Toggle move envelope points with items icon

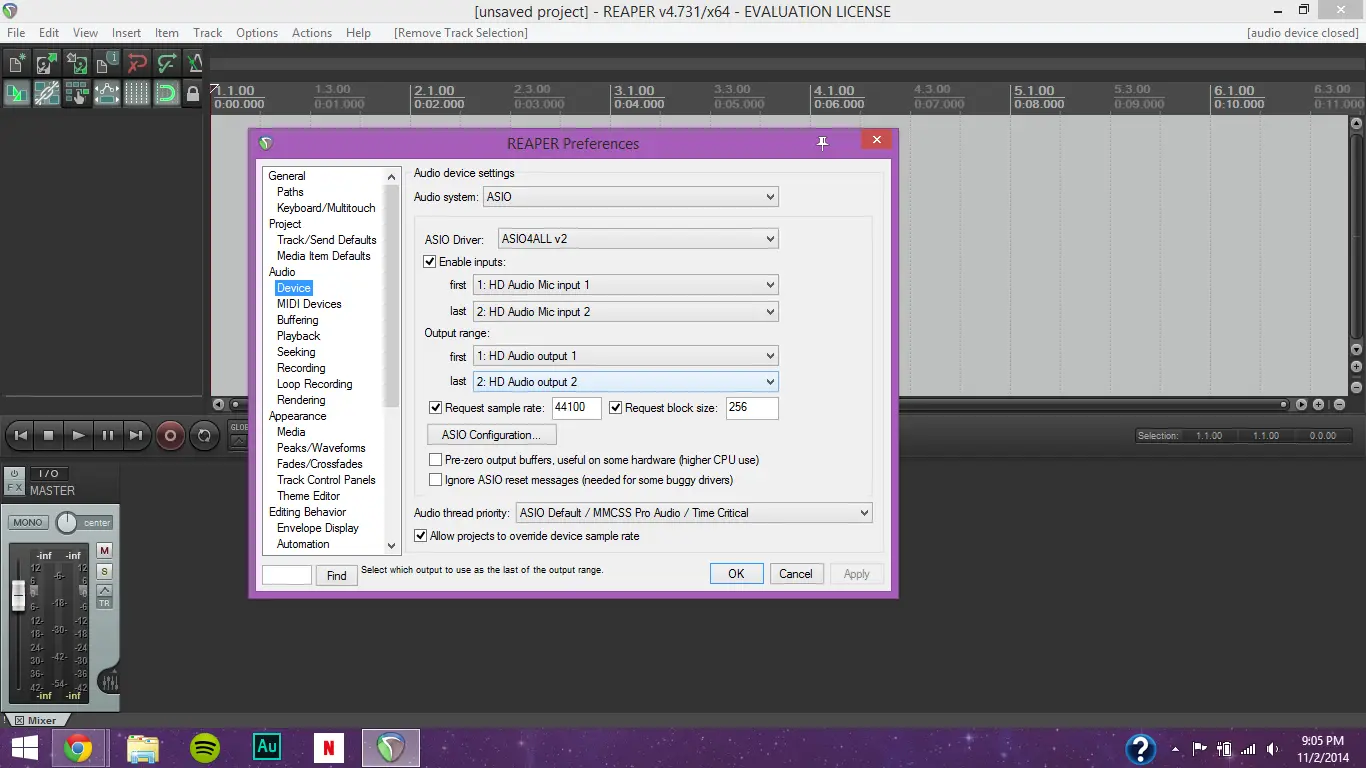pyautogui.click(x=106, y=93)
